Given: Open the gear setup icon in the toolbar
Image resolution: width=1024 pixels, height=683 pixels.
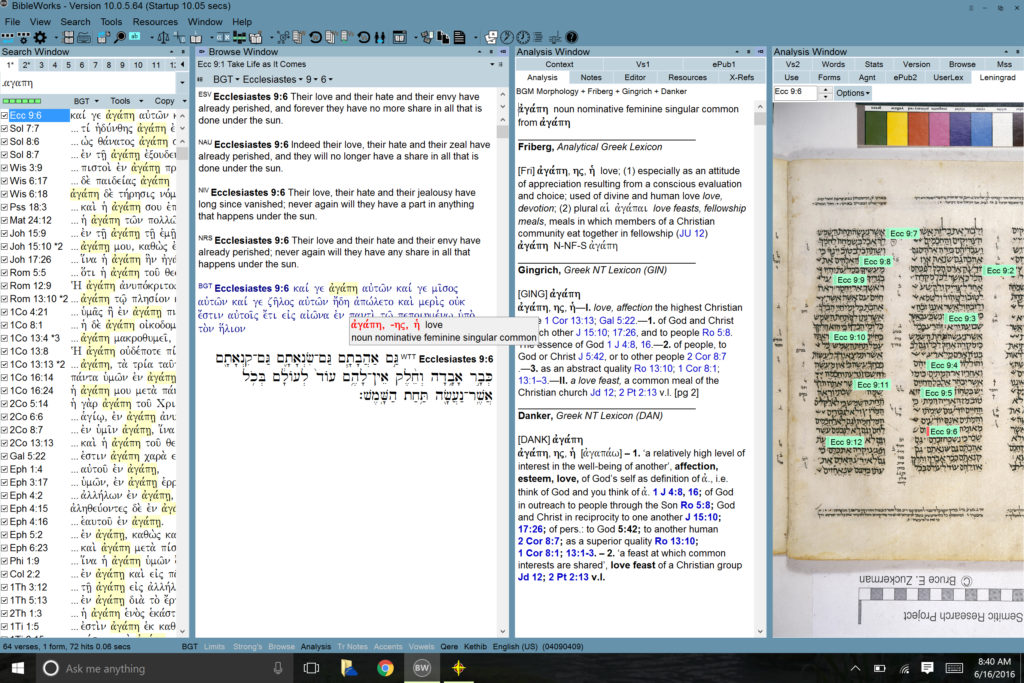Looking at the screenshot, I should pyautogui.click(x=40, y=37).
